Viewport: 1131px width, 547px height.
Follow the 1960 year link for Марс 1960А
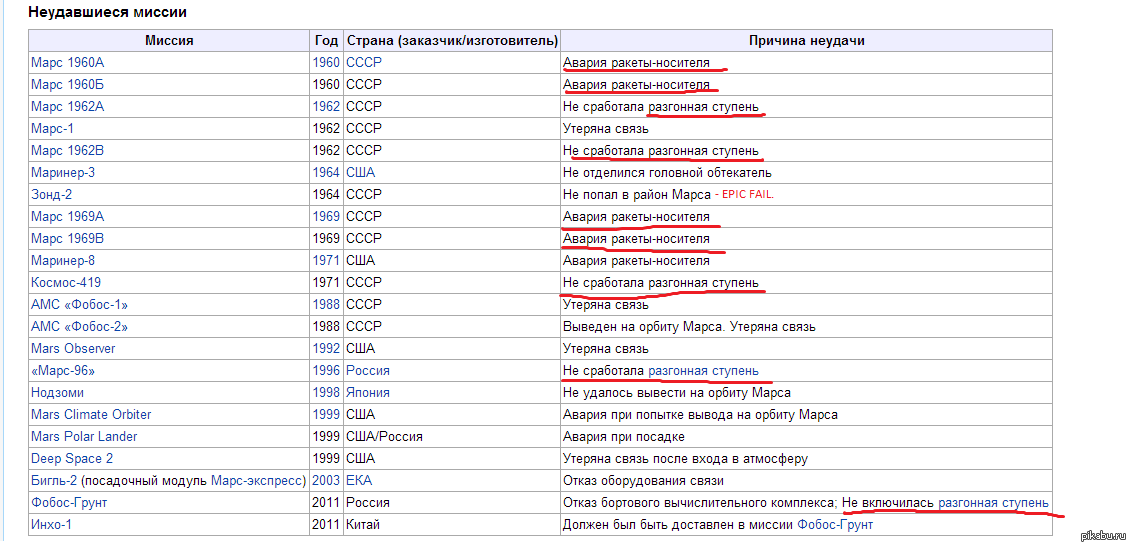click(x=326, y=63)
